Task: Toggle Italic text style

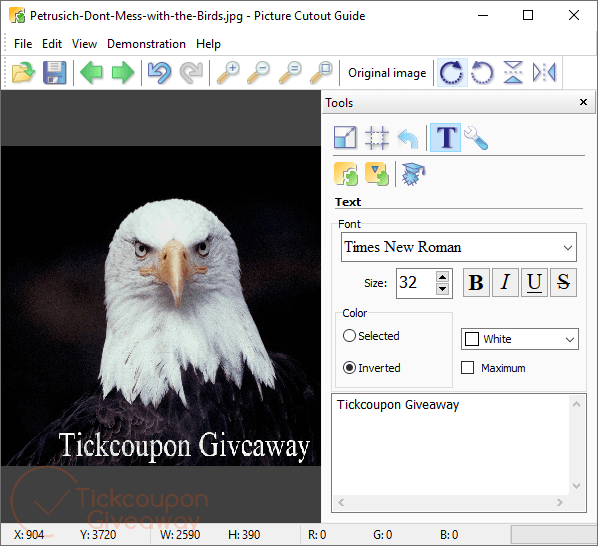Action: coord(505,283)
